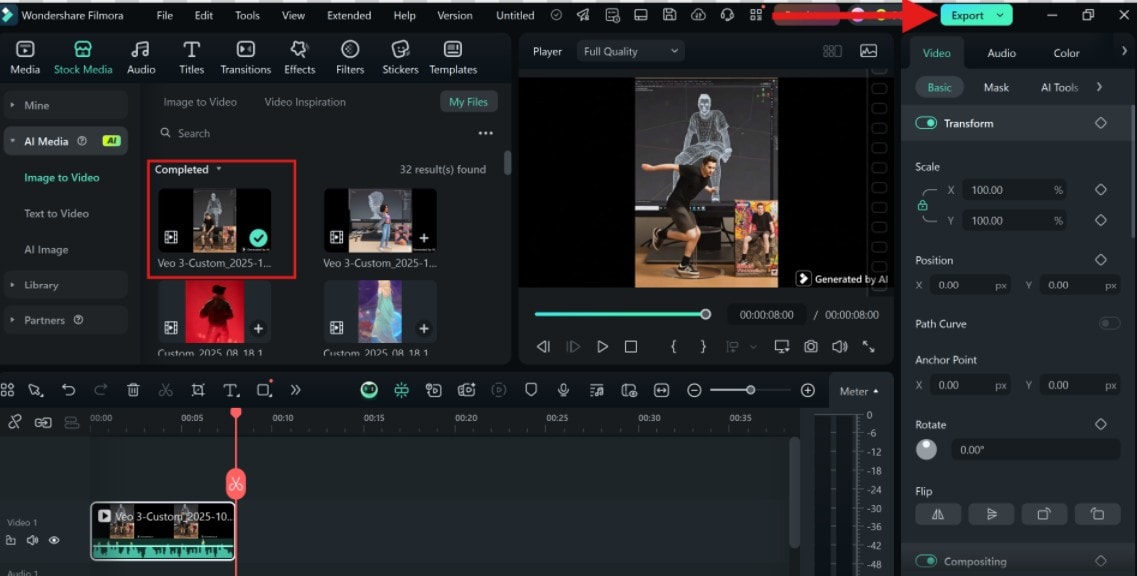Click the cloud upload icon in title bar
Image resolution: width=1137 pixels, height=576 pixels.
tap(698, 15)
